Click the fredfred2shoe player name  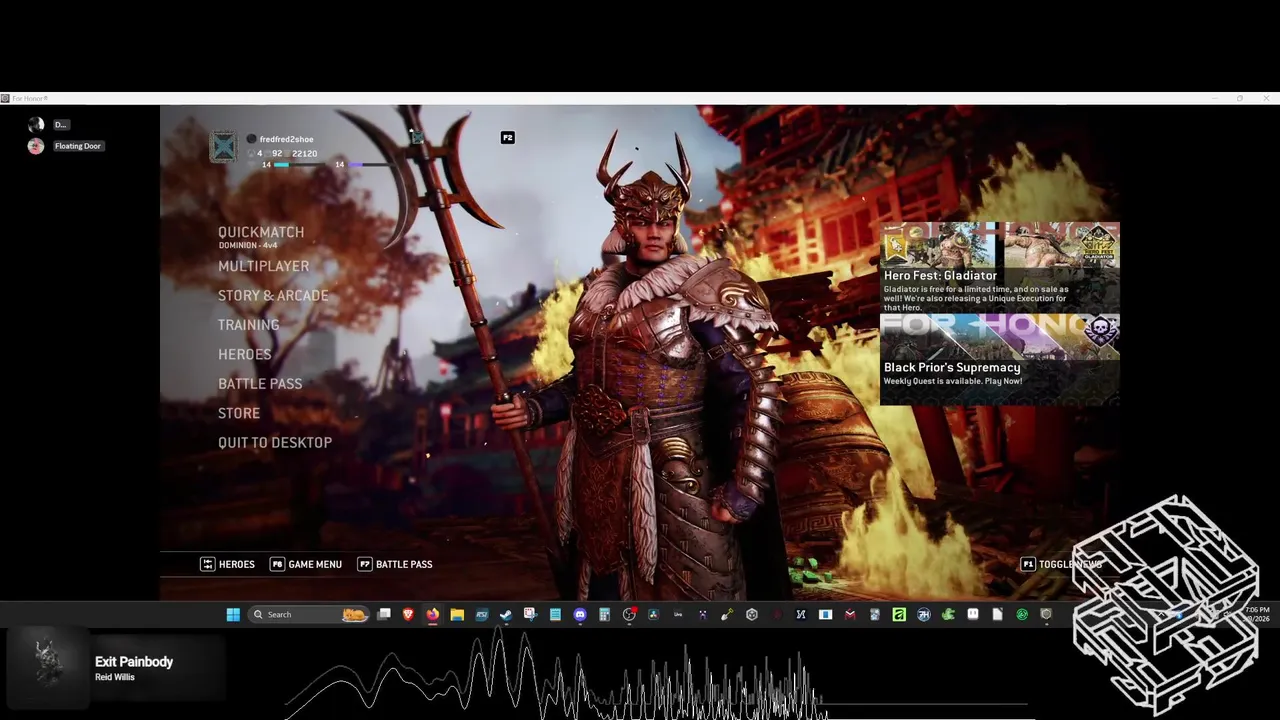(286, 139)
